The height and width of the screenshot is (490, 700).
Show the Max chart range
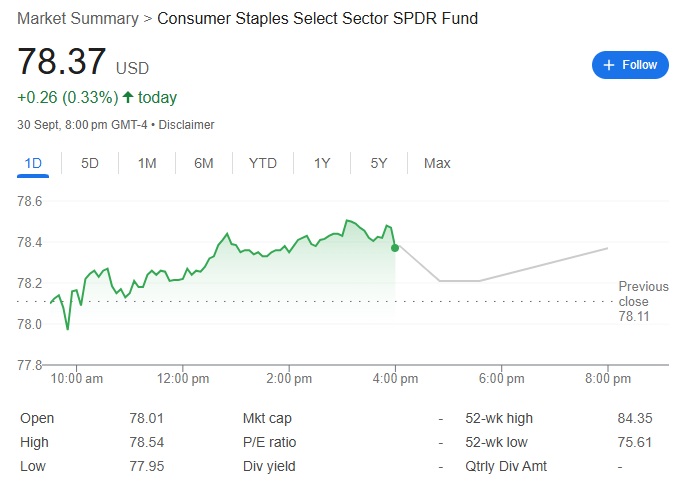(437, 163)
